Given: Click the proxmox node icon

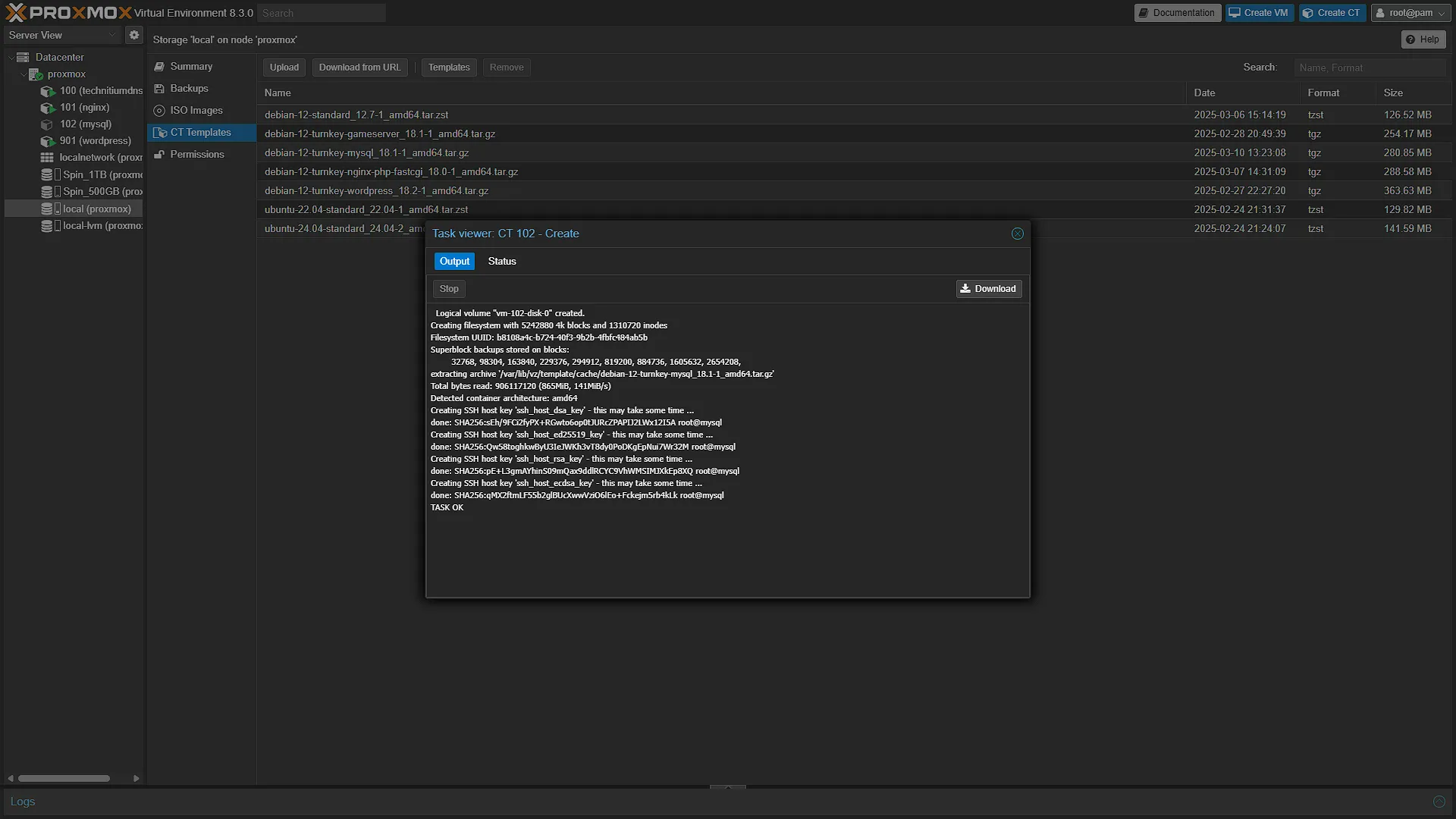Looking at the screenshot, I should [x=36, y=74].
